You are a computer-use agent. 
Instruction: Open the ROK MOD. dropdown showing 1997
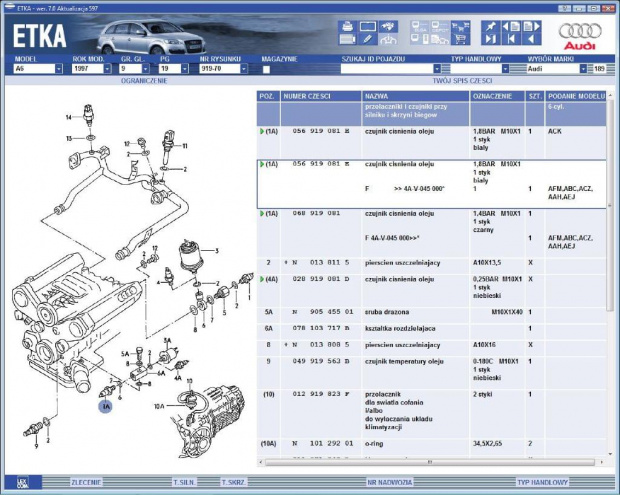[x=107, y=69]
